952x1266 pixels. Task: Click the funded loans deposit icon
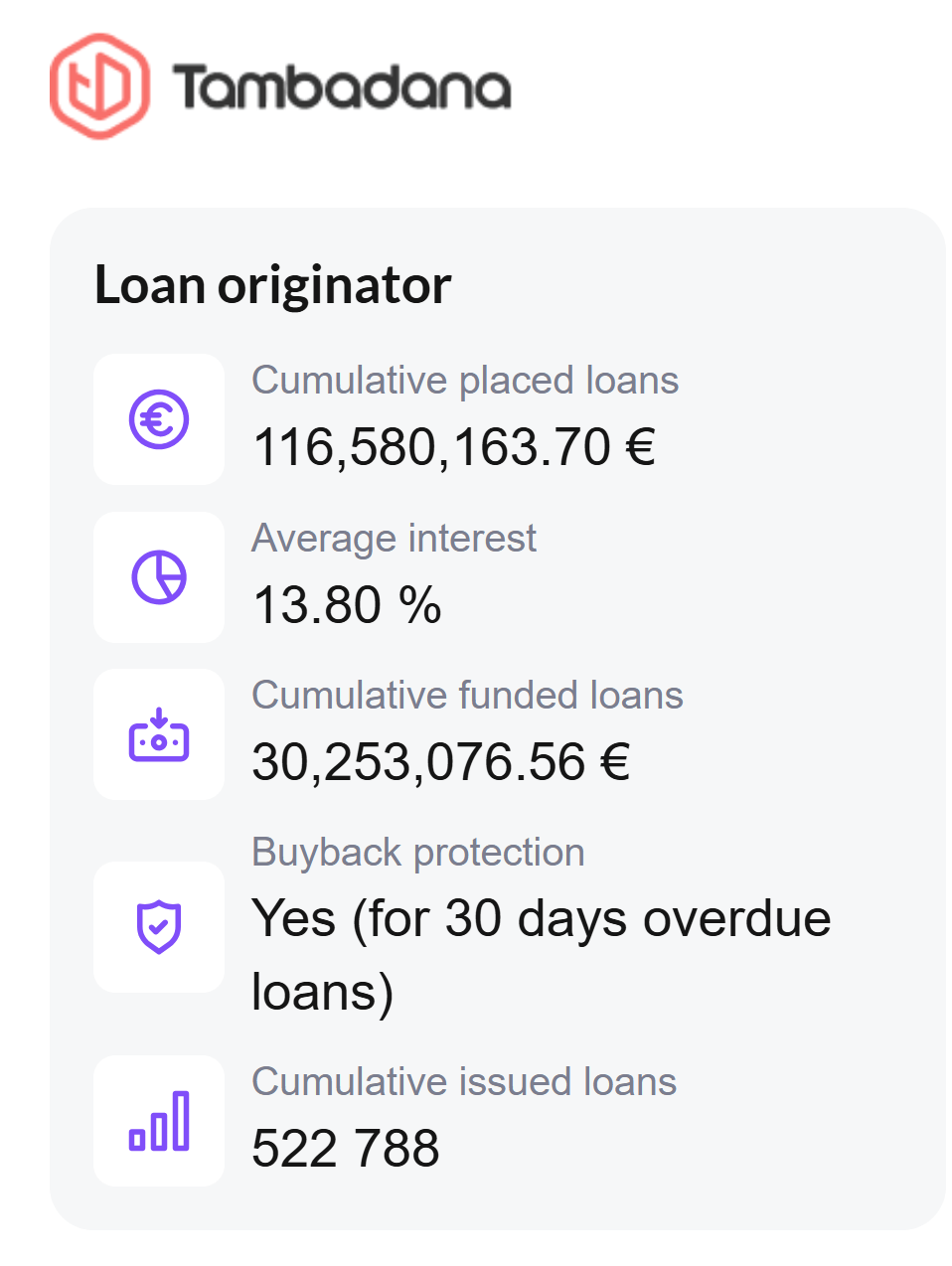click(159, 735)
